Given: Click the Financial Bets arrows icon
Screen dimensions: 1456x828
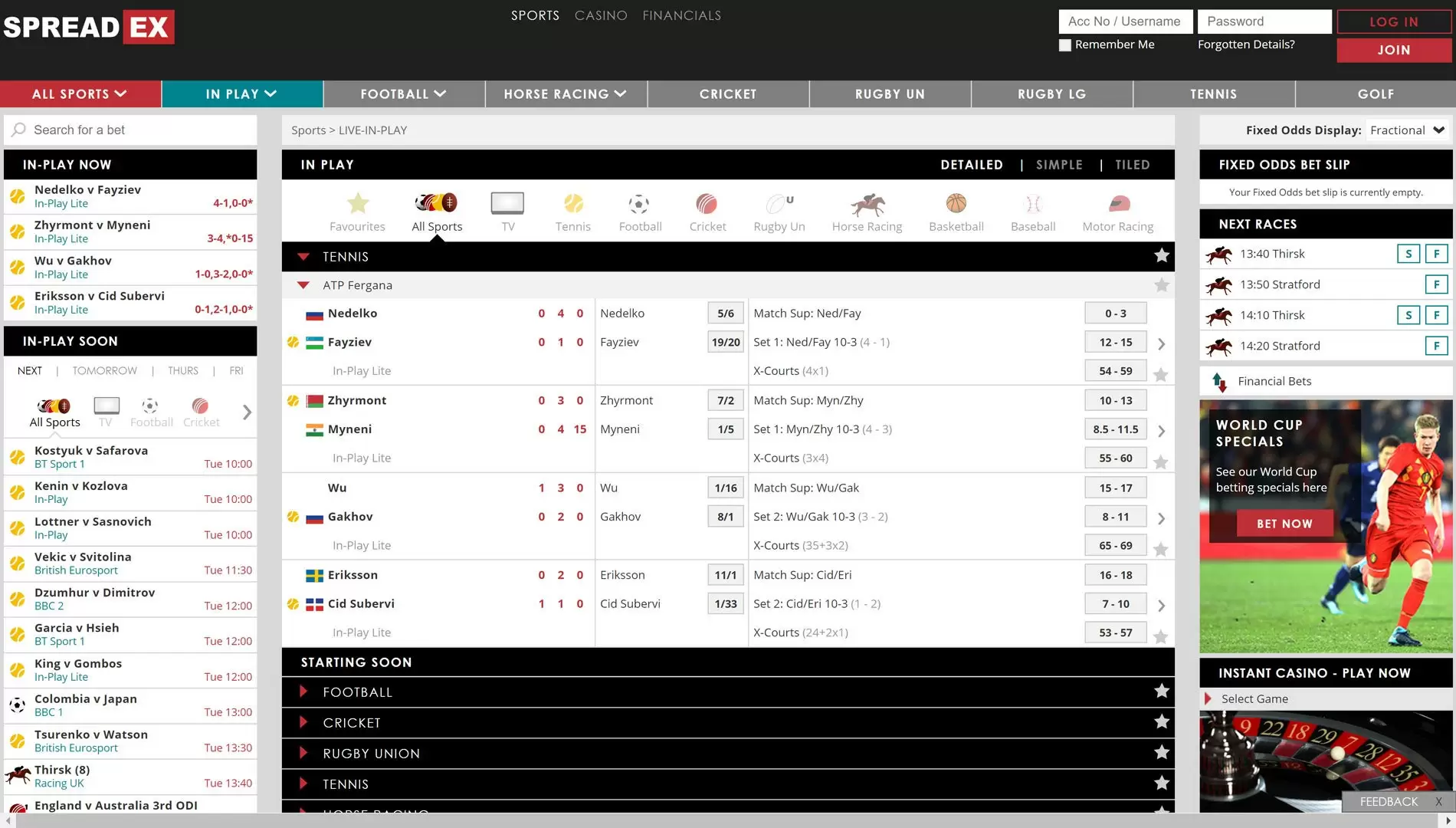Looking at the screenshot, I should 1219,381.
